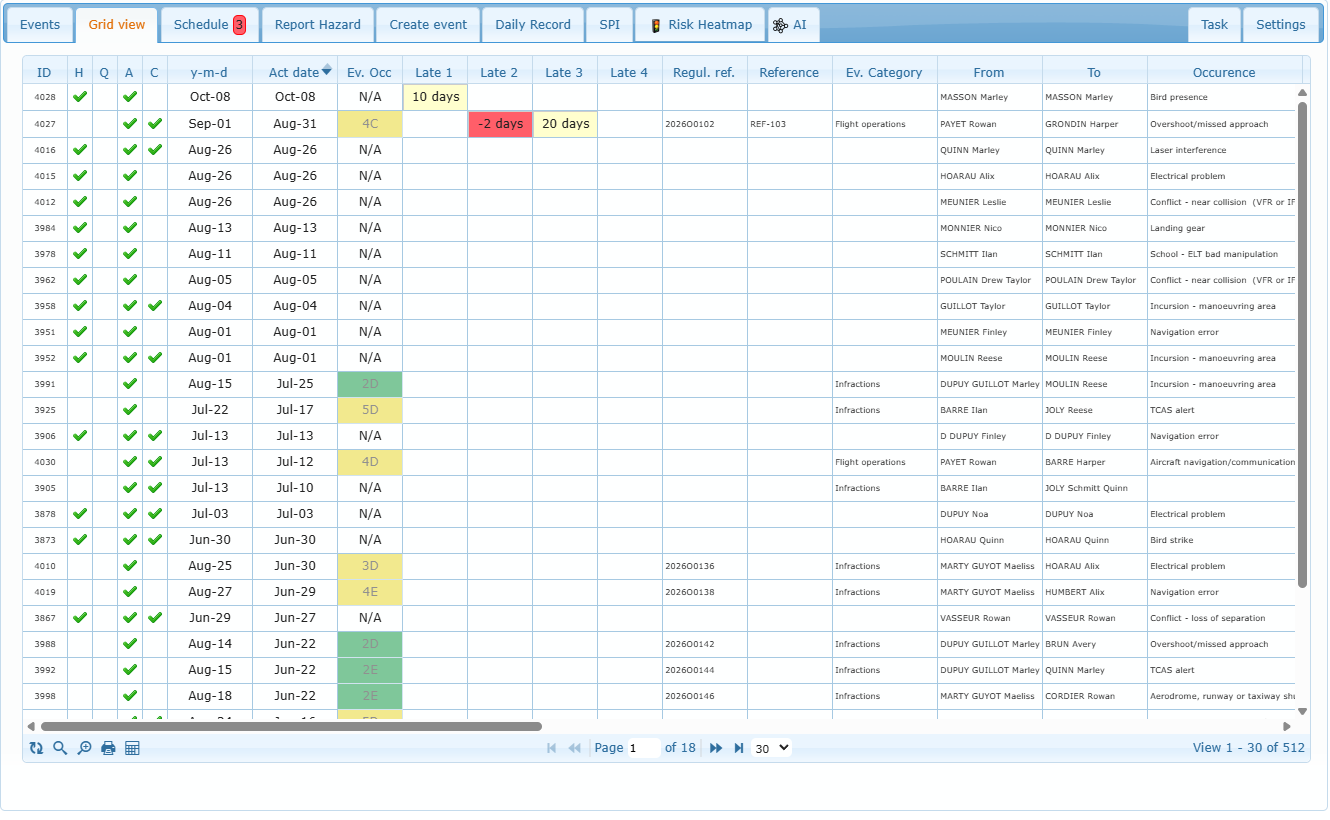Click C checkmark in row 4027
Image resolution: width=1330 pixels, height=820 pixels.
[x=154, y=124]
